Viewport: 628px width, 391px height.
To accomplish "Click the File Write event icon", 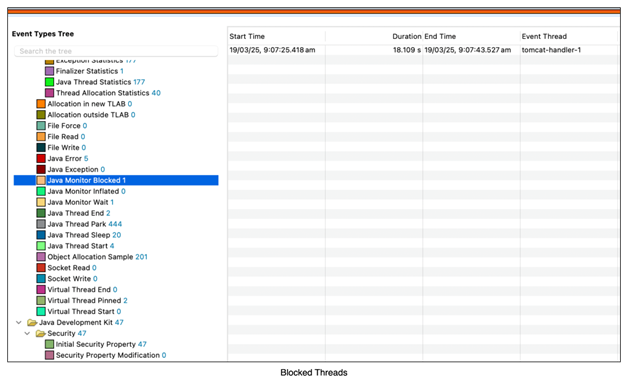I will click(x=41, y=147).
